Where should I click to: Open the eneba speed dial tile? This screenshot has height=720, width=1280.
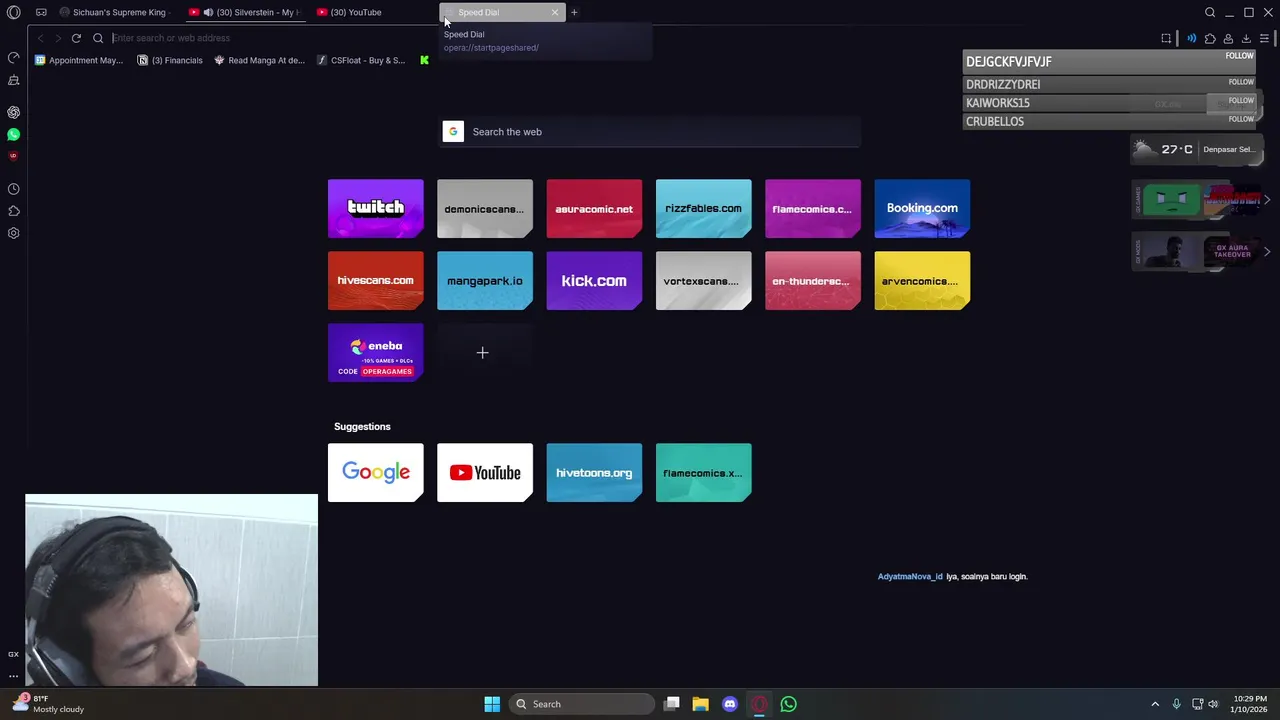click(x=376, y=353)
